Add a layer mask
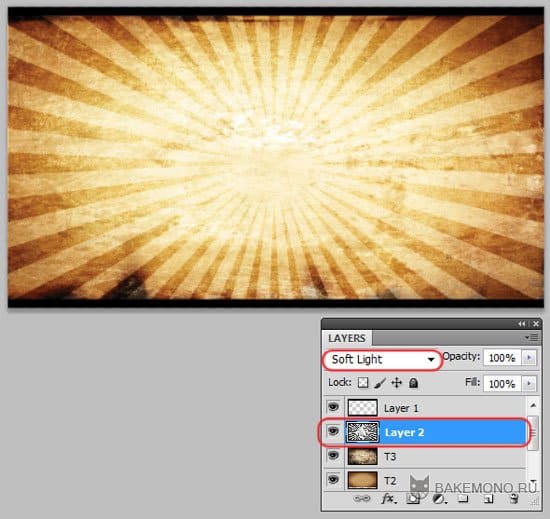 point(413,499)
